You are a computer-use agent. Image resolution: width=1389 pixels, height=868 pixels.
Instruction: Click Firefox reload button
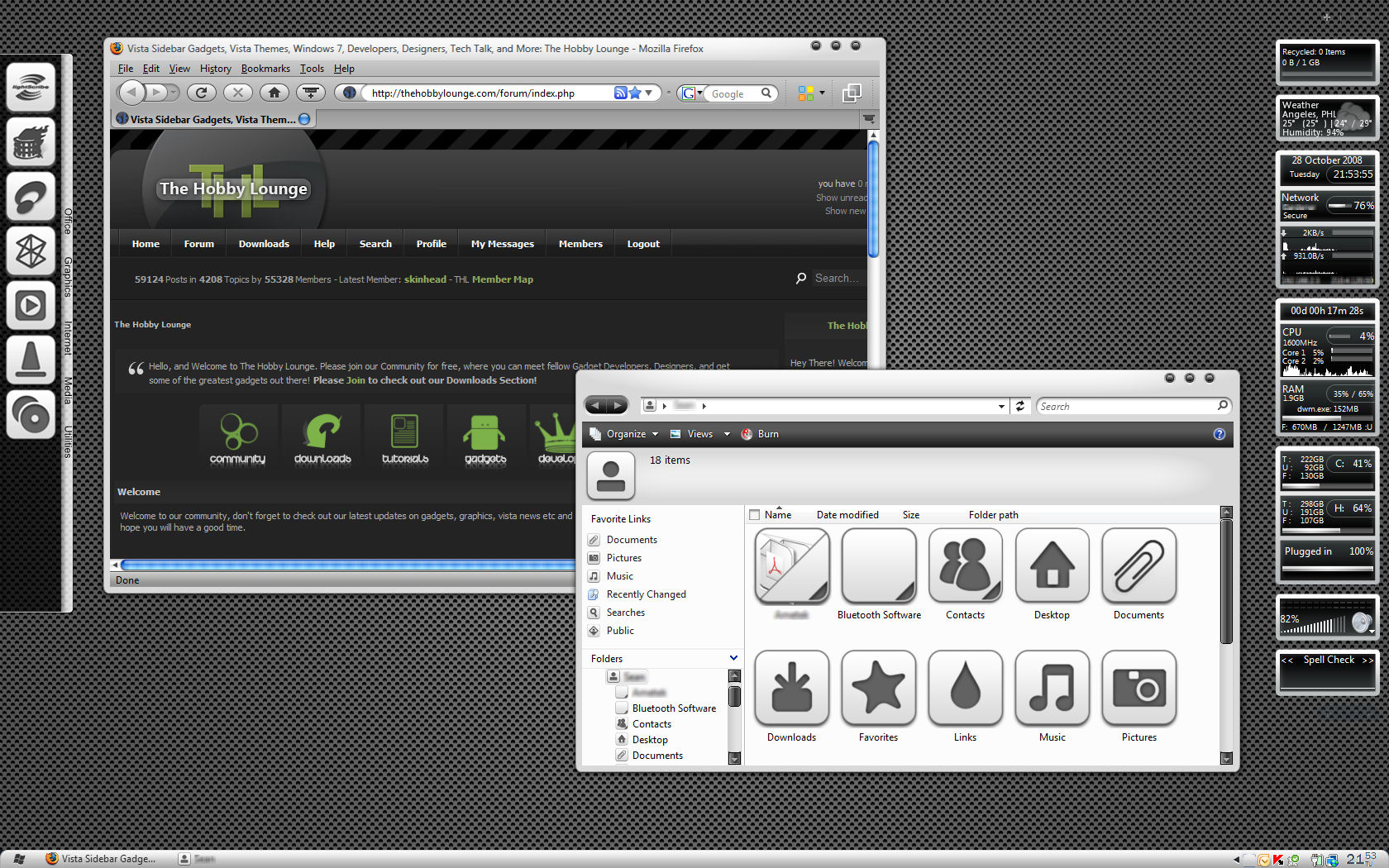coord(201,93)
